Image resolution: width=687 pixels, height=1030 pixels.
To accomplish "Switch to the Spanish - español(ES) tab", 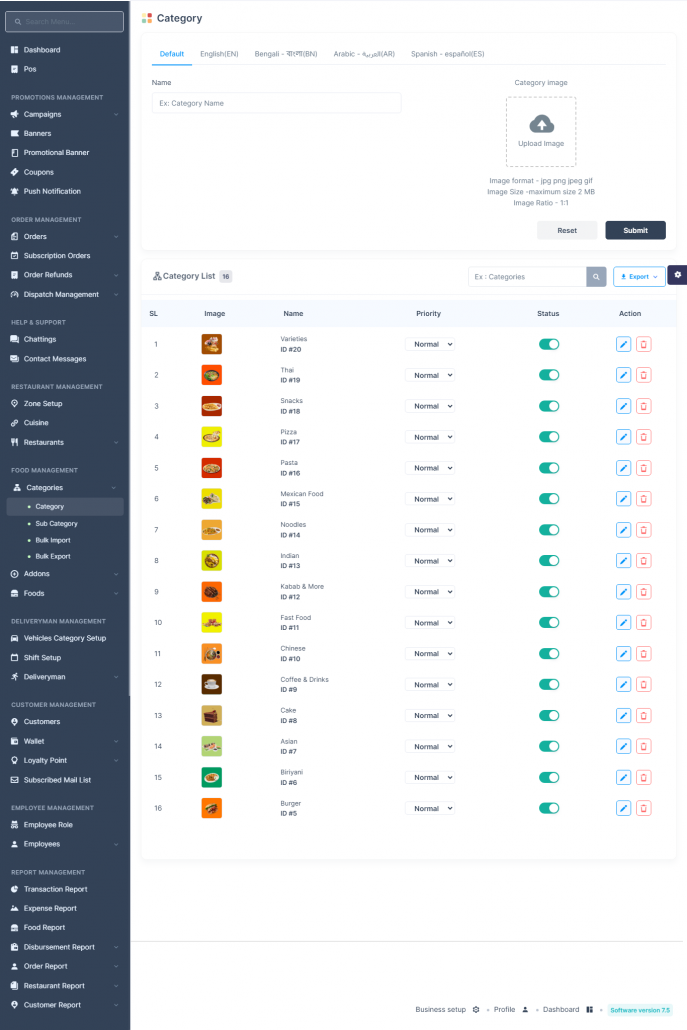I will pyautogui.click(x=447, y=54).
